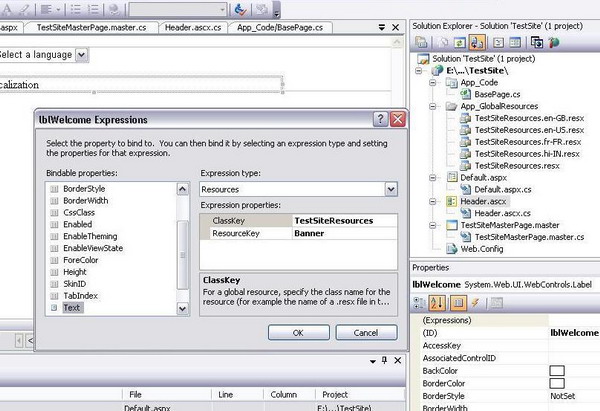Collapse the TestSiteMasterPage.master node
600x411 pixels.
pos(433,225)
